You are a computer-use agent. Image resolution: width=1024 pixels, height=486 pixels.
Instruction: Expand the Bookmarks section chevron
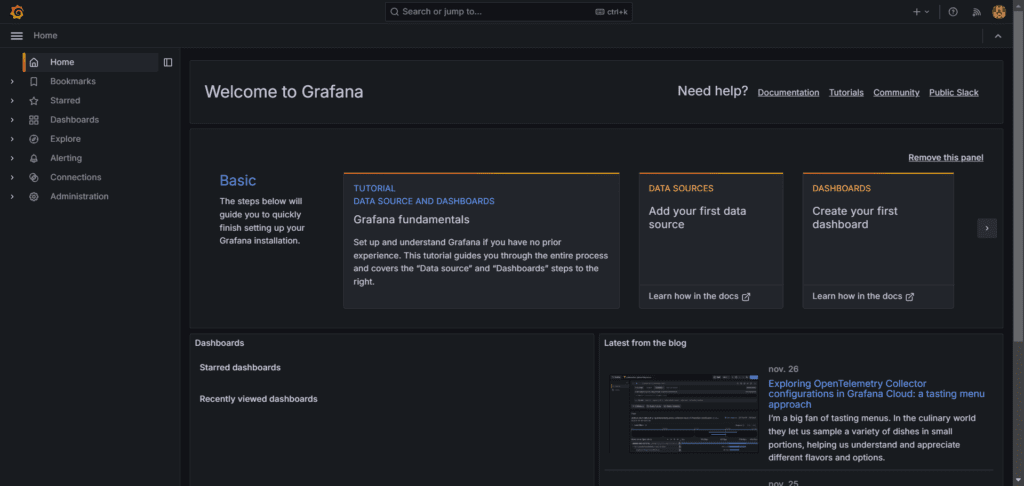coord(12,82)
